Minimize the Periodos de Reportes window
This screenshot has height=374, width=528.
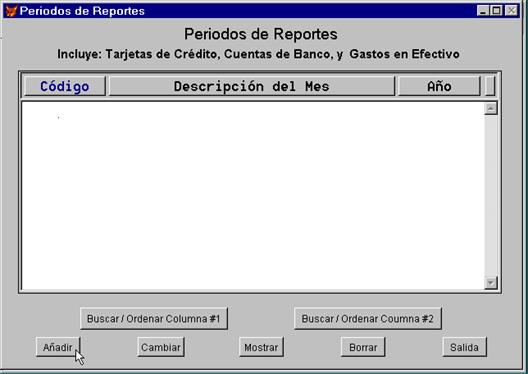click(483, 11)
